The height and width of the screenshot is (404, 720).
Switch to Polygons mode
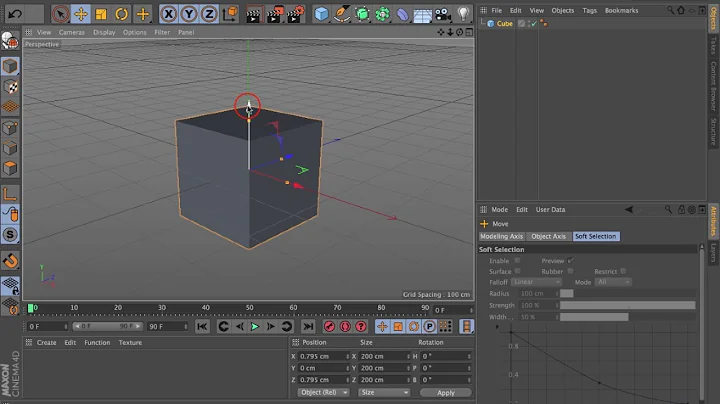click(x=10, y=168)
